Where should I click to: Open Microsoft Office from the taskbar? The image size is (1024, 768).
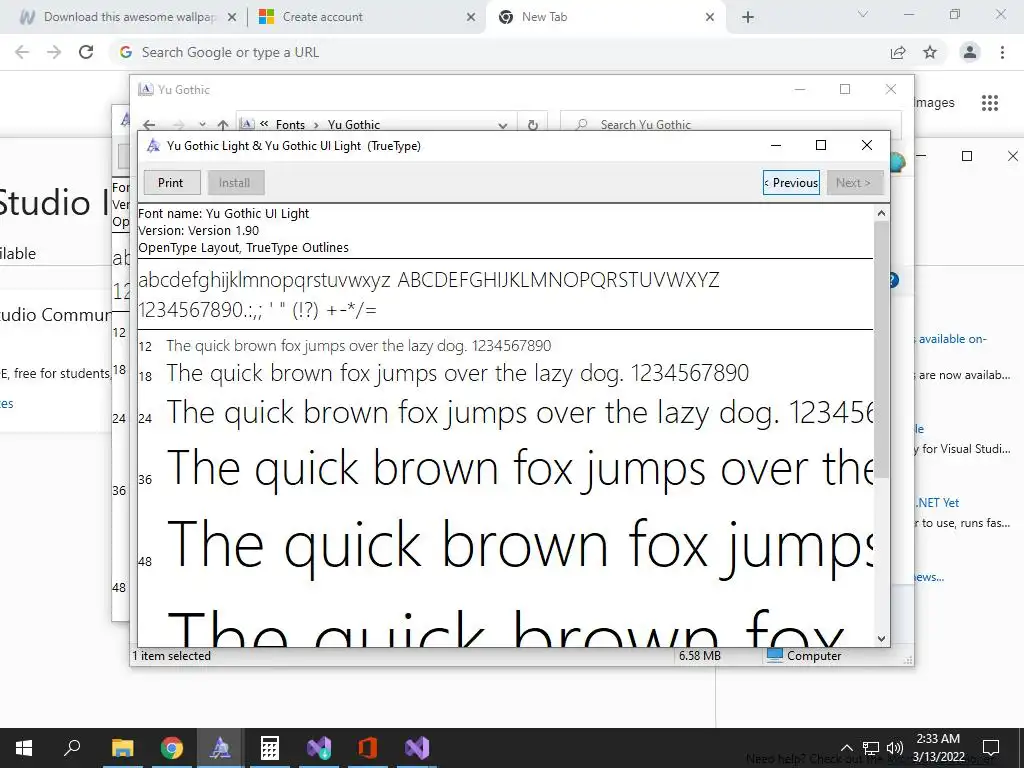click(x=368, y=748)
